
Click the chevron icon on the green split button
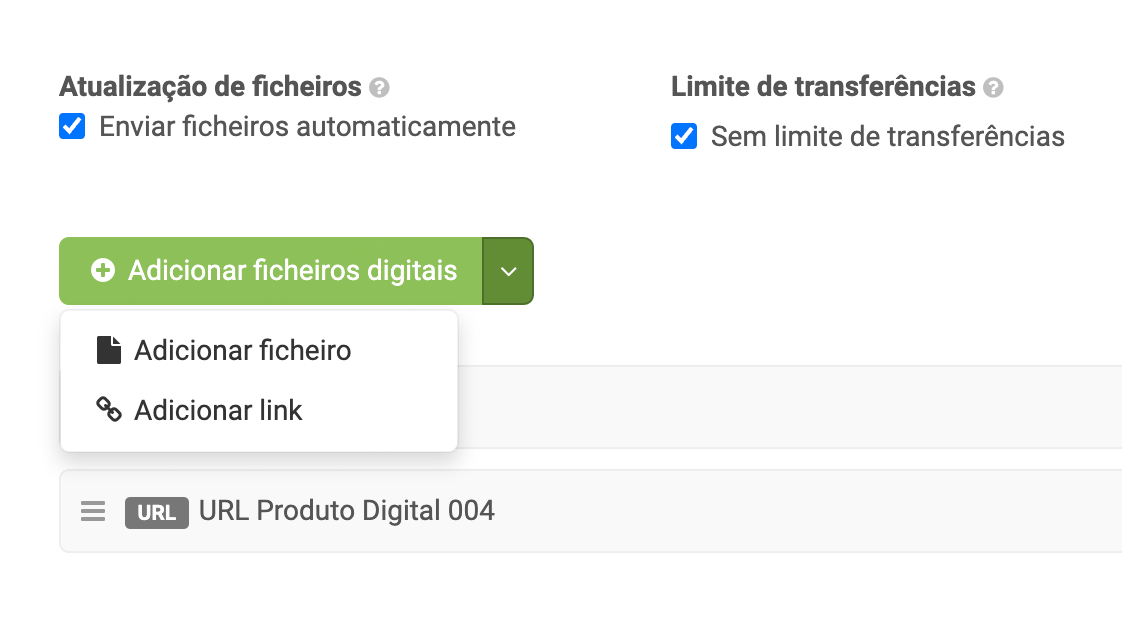(508, 270)
